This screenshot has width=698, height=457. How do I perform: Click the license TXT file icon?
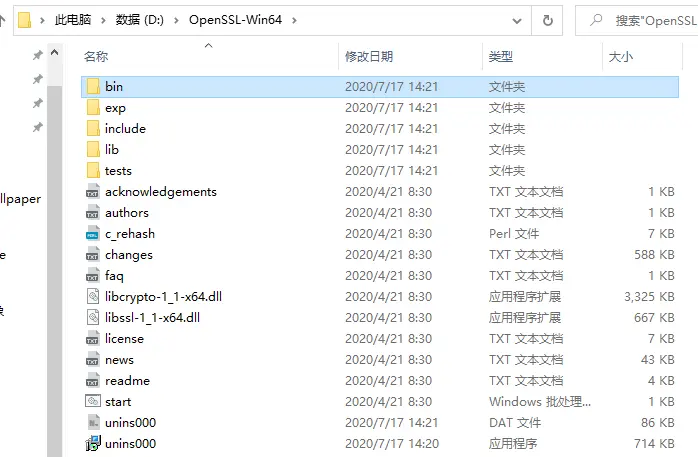93,338
